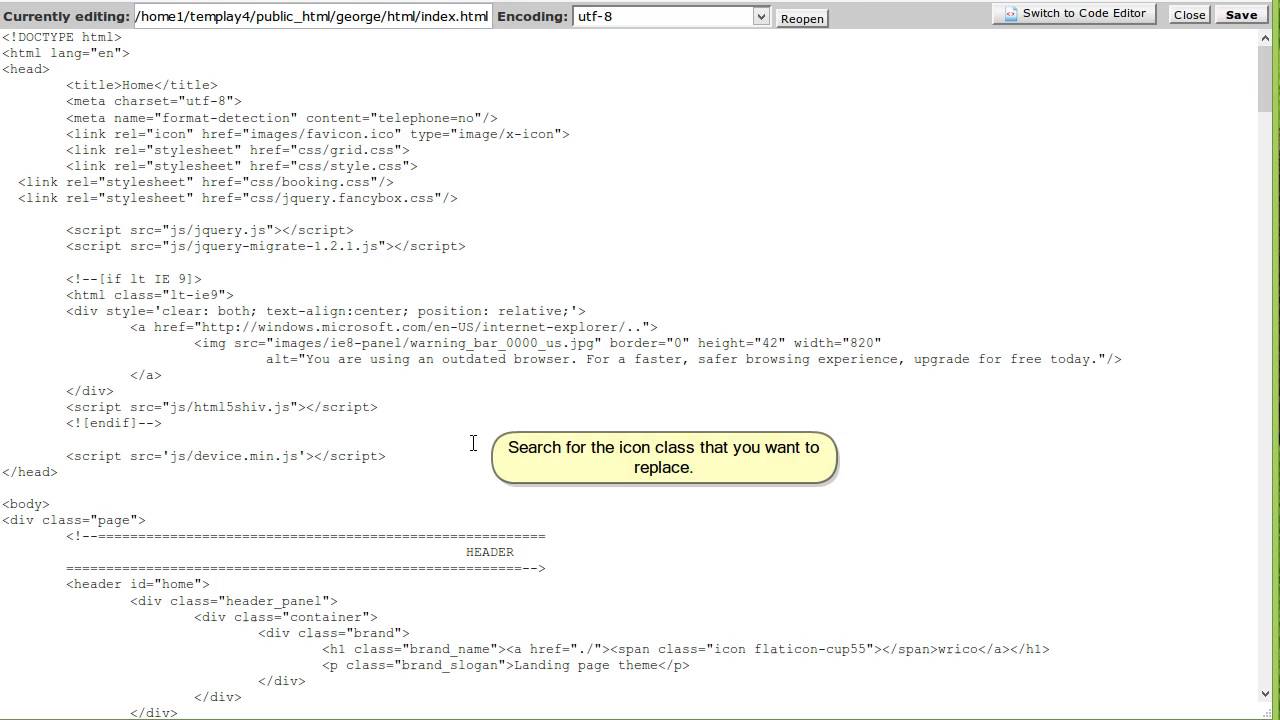
Task: Click the meta format-detection line
Action: [x=282, y=117]
